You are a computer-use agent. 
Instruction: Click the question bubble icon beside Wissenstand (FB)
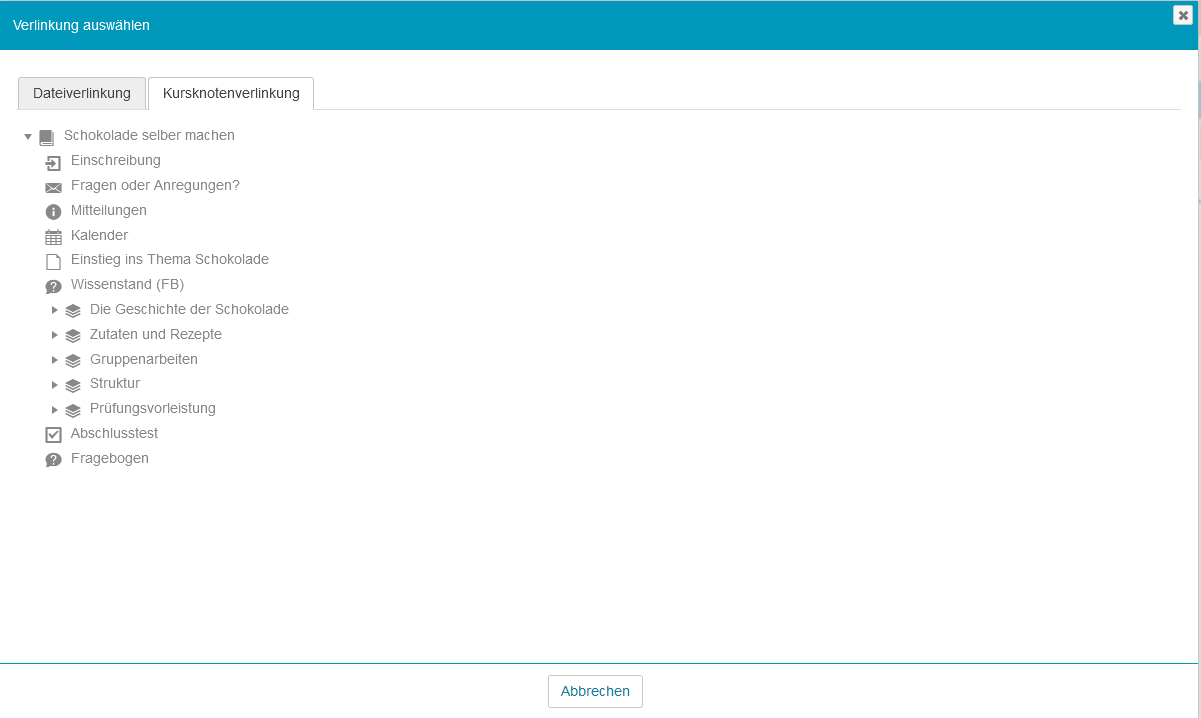tap(53, 286)
